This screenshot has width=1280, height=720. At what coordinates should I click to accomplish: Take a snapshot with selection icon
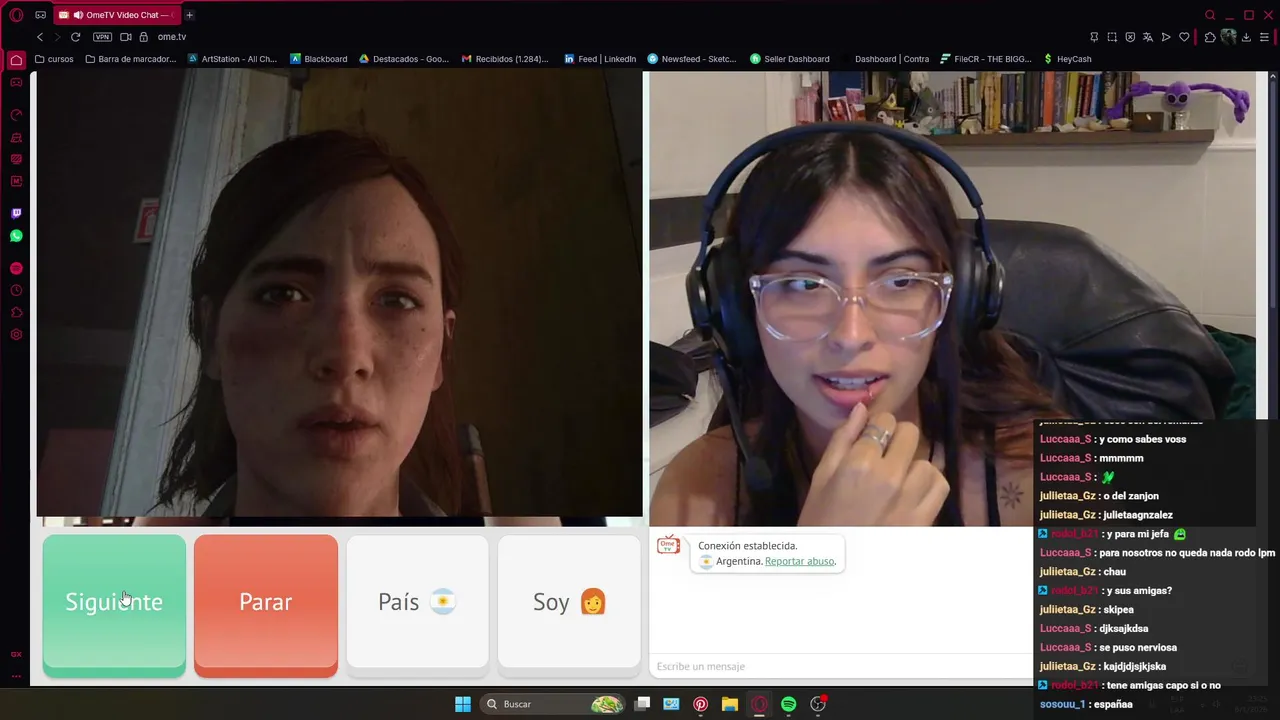(1112, 37)
